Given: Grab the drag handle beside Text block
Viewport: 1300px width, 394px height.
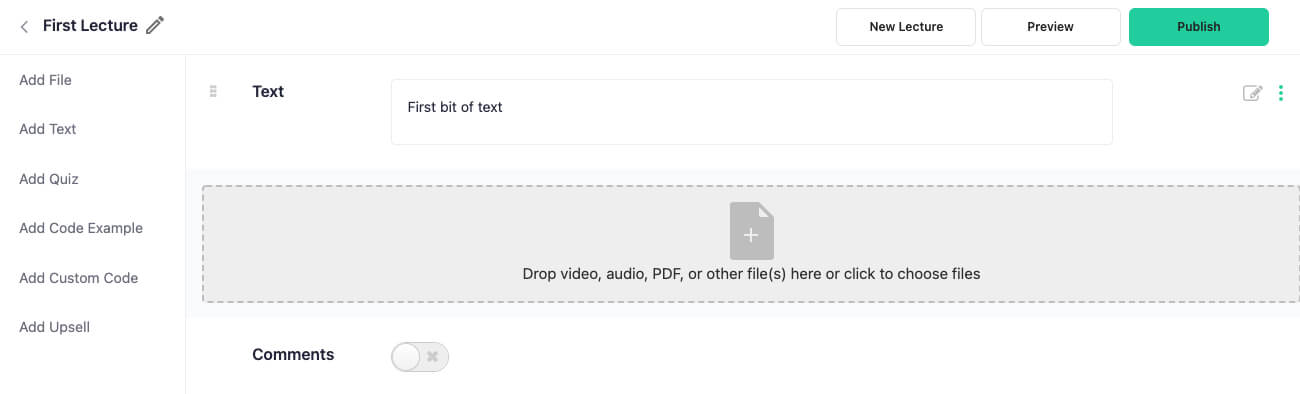Looking at the screenshot, I should [213, 91].
